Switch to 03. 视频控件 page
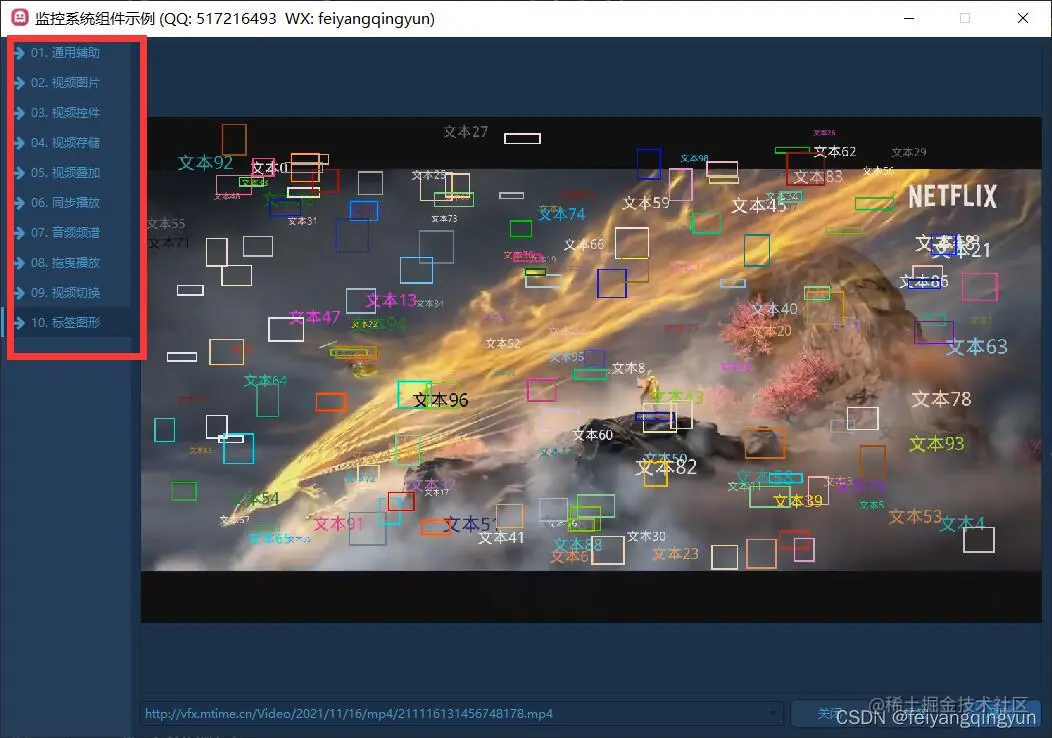The width and height of the screenshot is (1052, 738). pyautogui.click(x=66, y=113)
